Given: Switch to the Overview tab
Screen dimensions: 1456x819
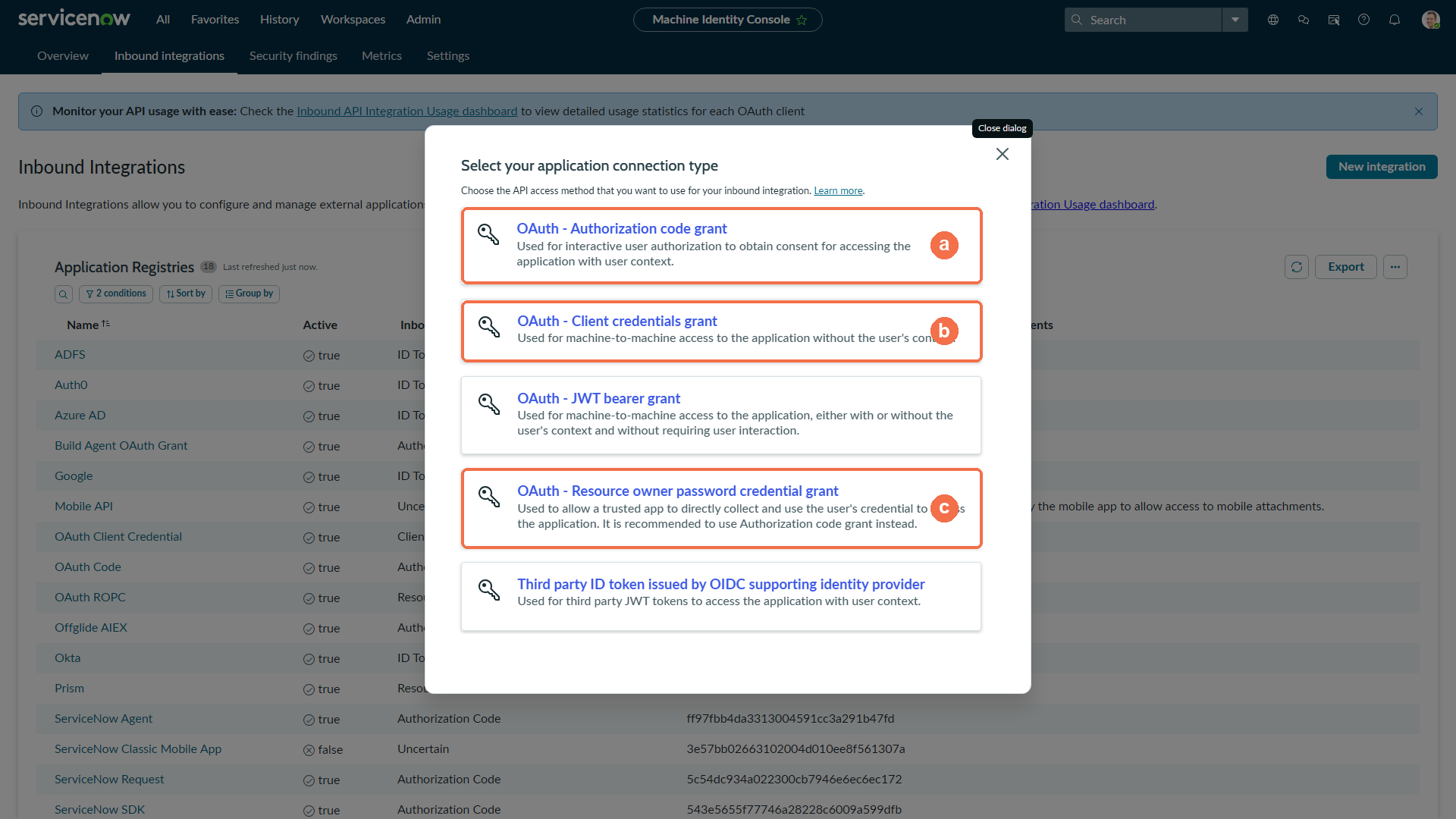Looking at the screenshot, I should 63,56.
